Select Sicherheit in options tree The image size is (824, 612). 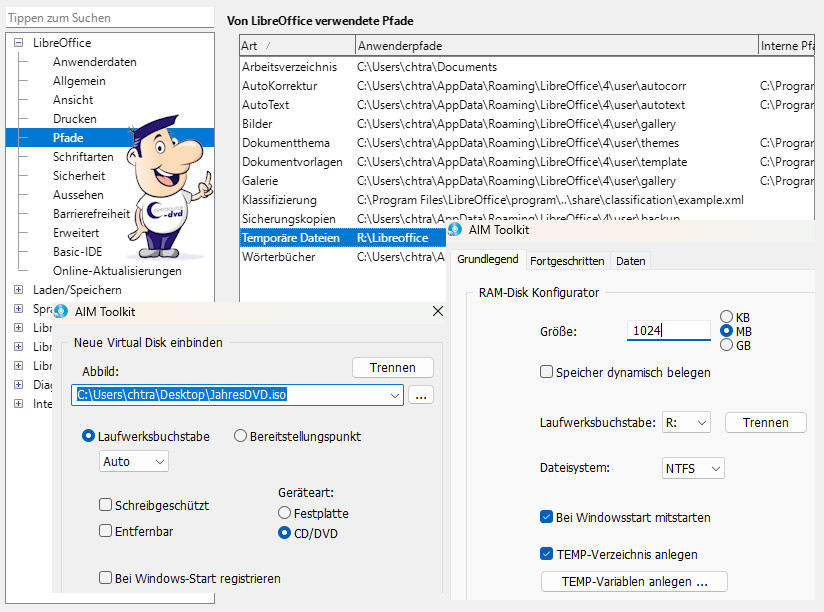point(79,175)
